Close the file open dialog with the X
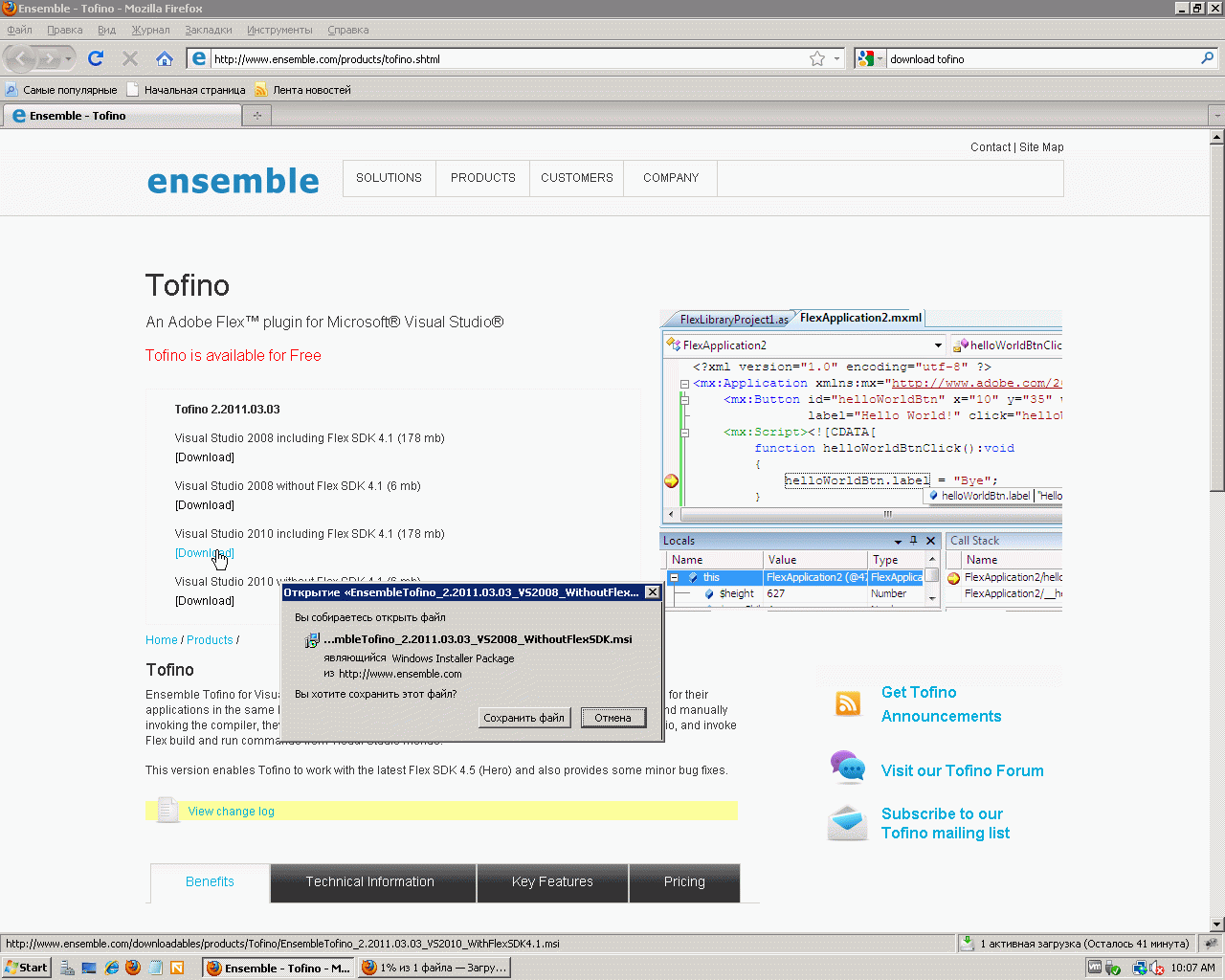The image size is (1225, 980). point(652,592)
